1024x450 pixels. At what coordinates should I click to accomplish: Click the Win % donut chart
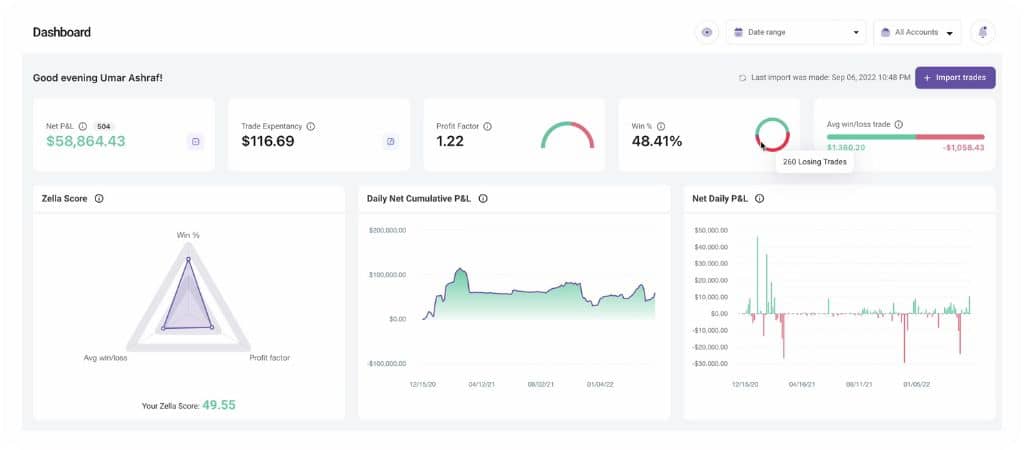[772, 134]
